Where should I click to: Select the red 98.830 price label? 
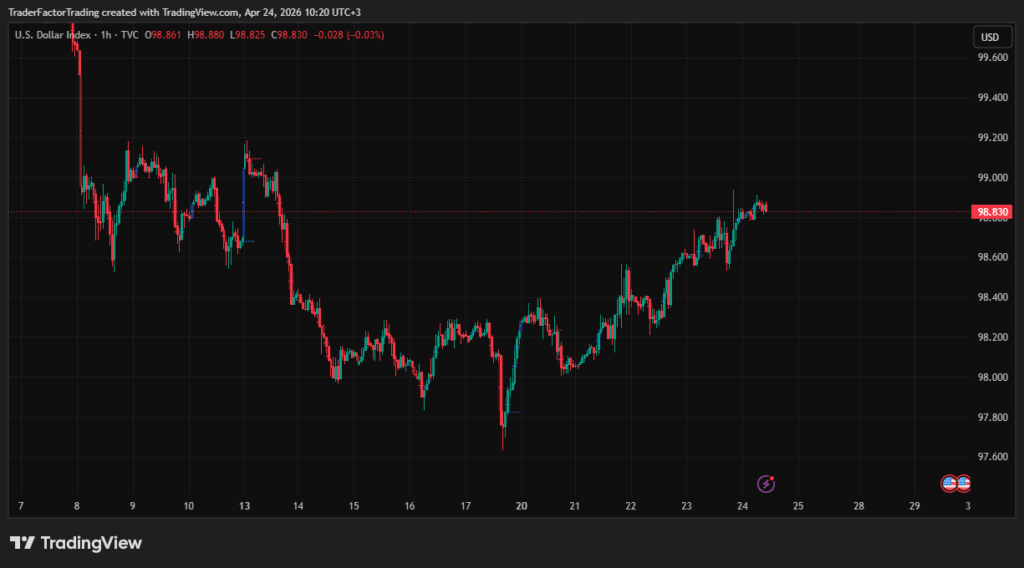[992, 212]
